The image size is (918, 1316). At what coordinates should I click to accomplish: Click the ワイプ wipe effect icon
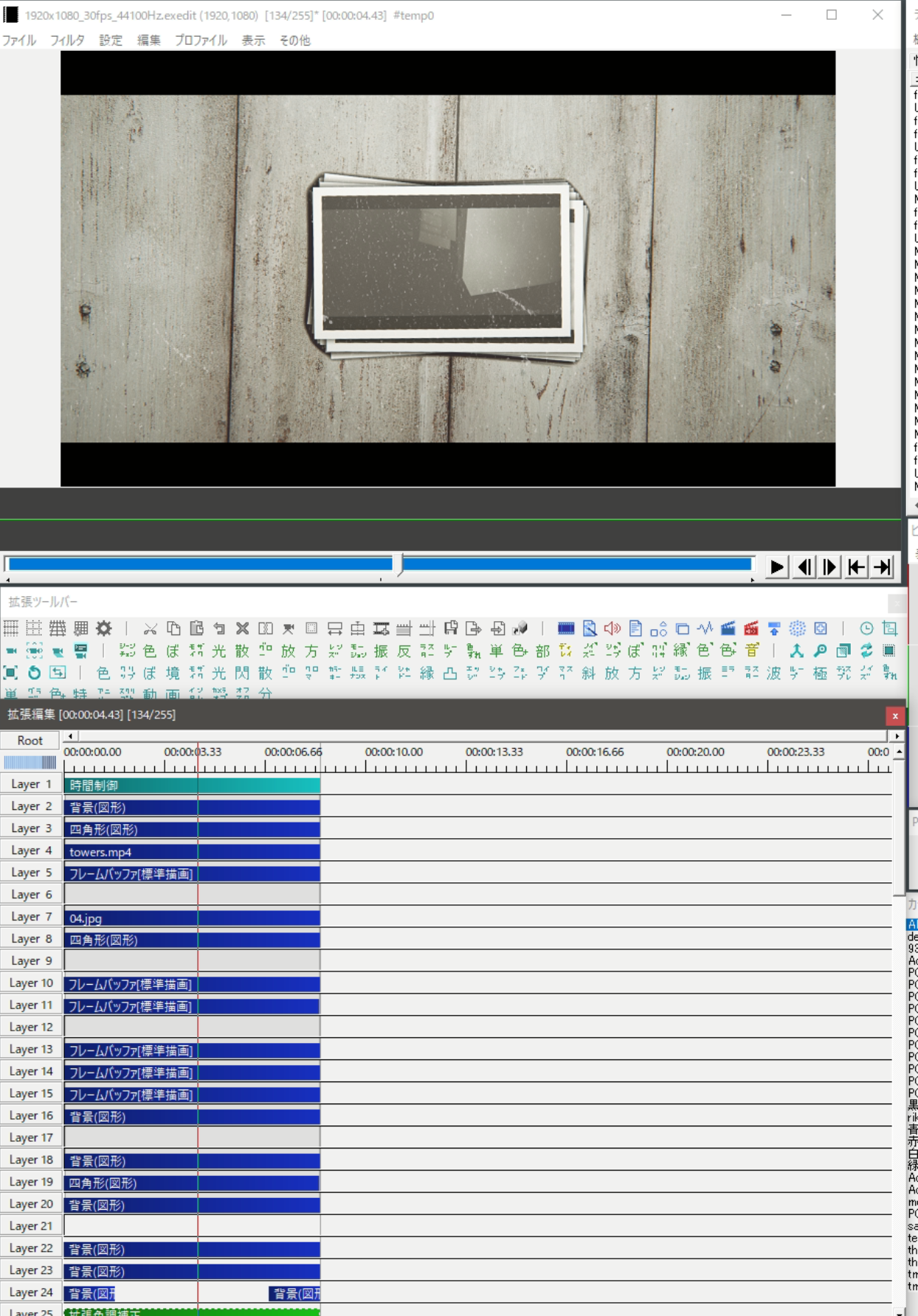(x=542, y=673)
